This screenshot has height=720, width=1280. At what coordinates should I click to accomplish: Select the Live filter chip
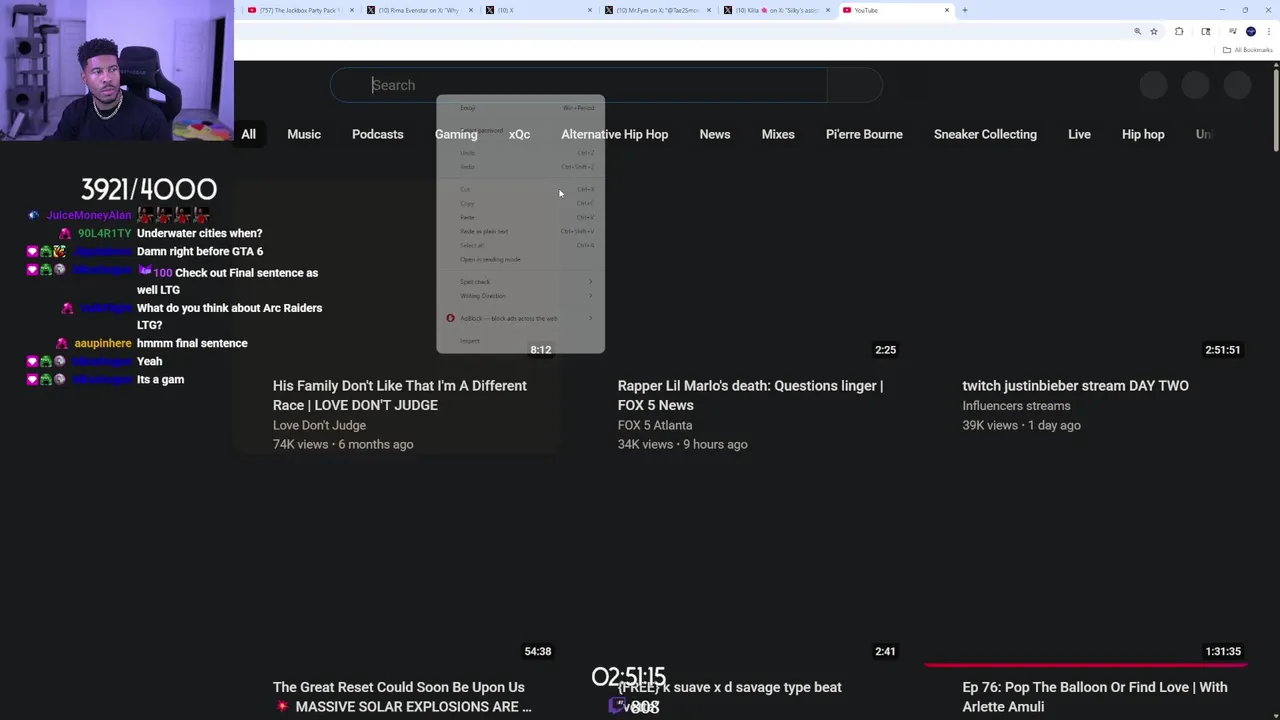click(1079, 134)
